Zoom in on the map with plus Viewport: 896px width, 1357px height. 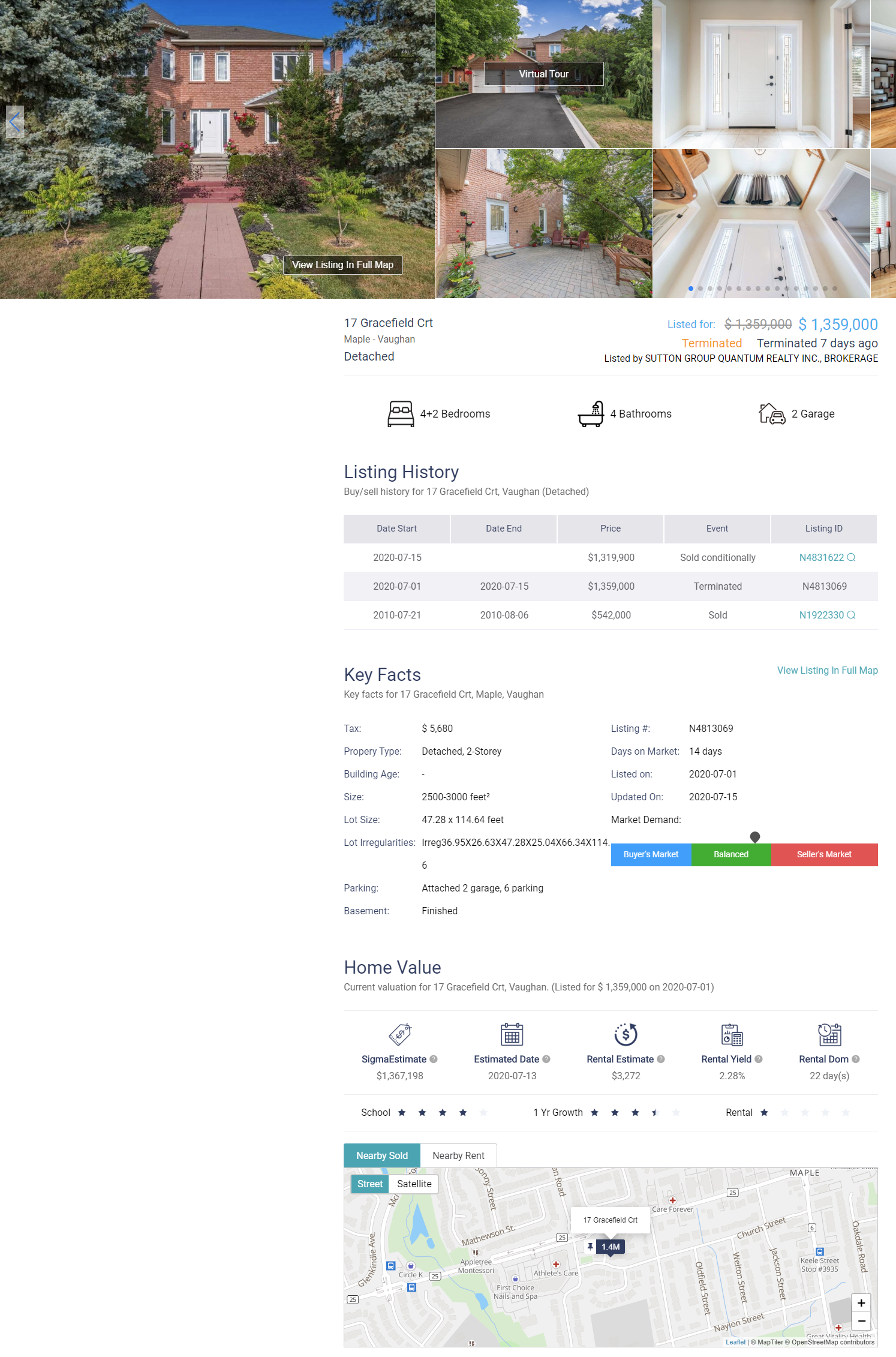[861, 1303]
